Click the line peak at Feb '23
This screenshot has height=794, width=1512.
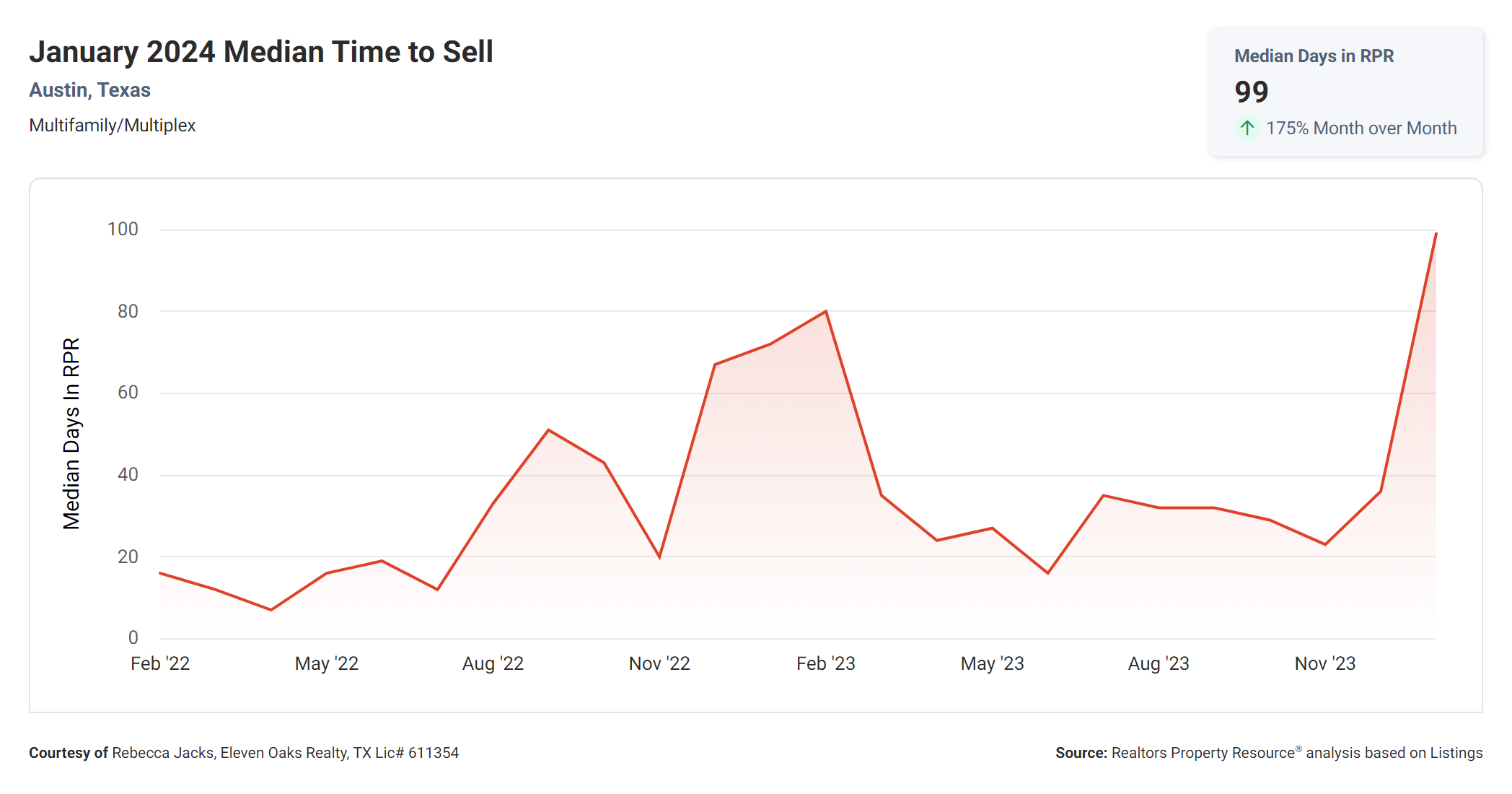826,311
